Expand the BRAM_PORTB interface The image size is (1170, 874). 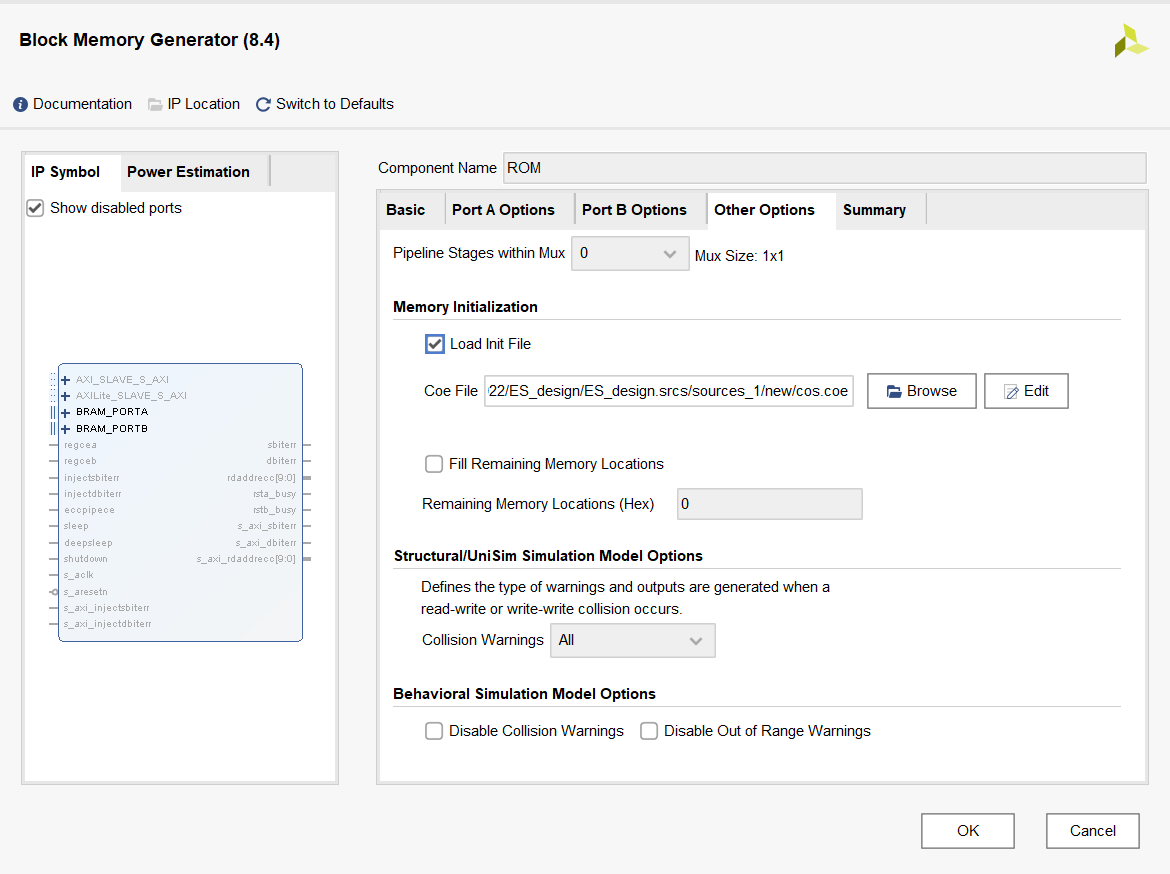click(x=66, y=429)
